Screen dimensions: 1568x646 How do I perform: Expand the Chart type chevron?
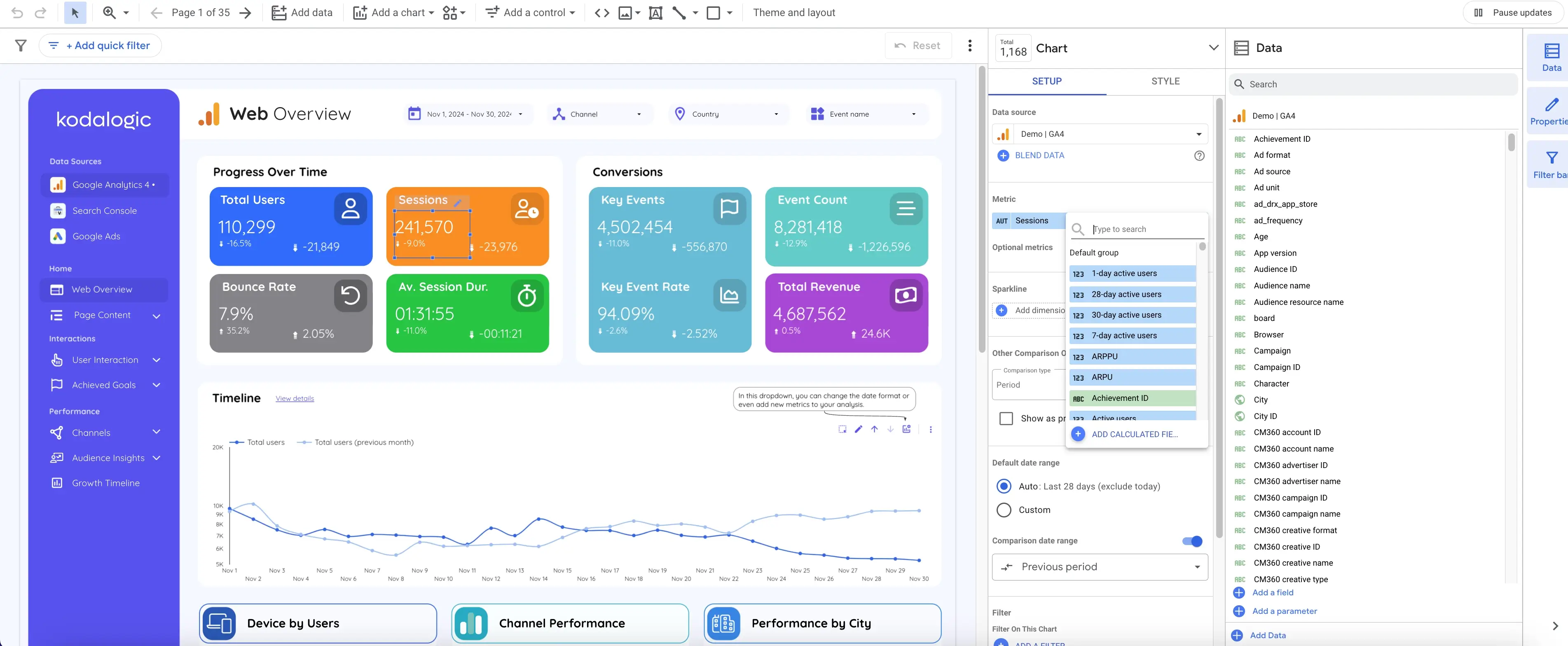[x=1213, y=48]
